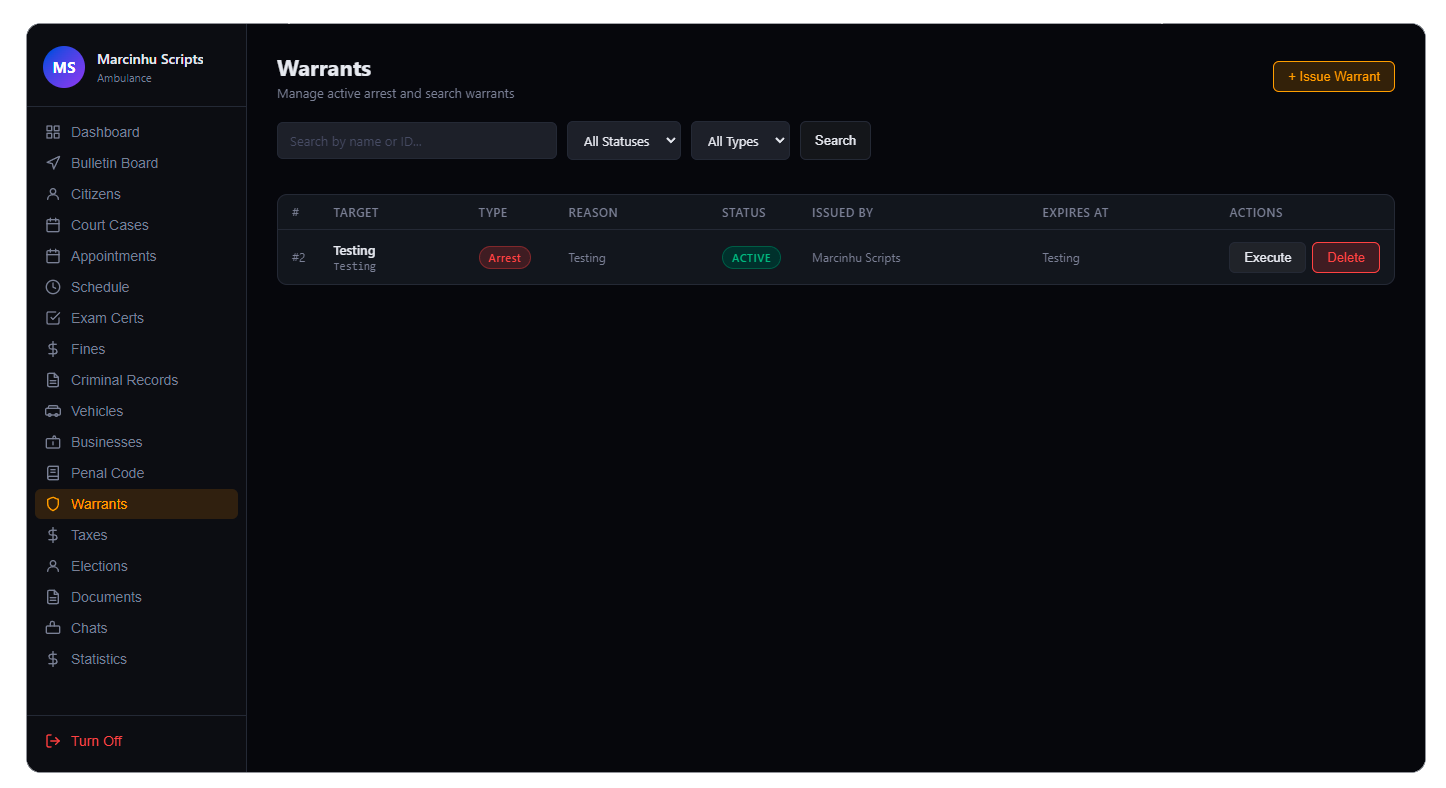Viewport: 1446px width, 788px height.
Task: Click the Exam Certs checkmark icon
Action: 53,318
